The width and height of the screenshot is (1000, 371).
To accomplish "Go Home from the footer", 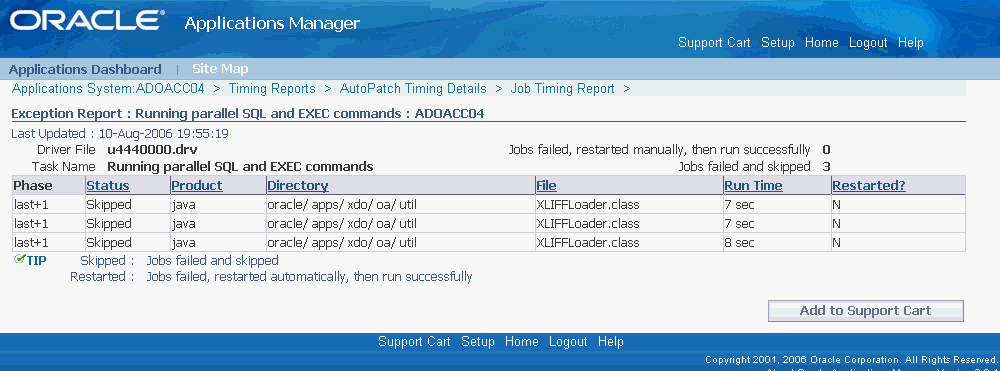I will pyautogui.click(x=522, y=342).
